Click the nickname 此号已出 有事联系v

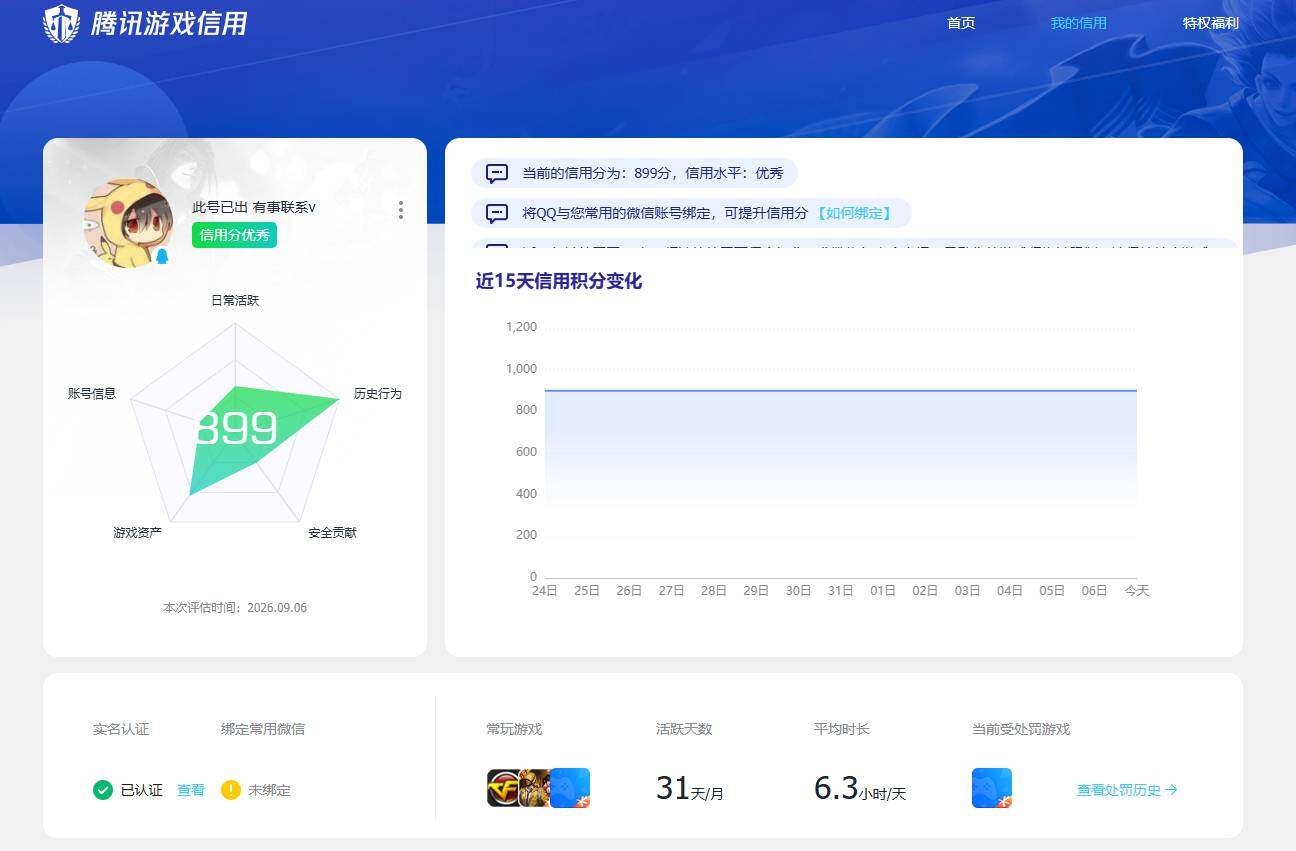[254, 207]
